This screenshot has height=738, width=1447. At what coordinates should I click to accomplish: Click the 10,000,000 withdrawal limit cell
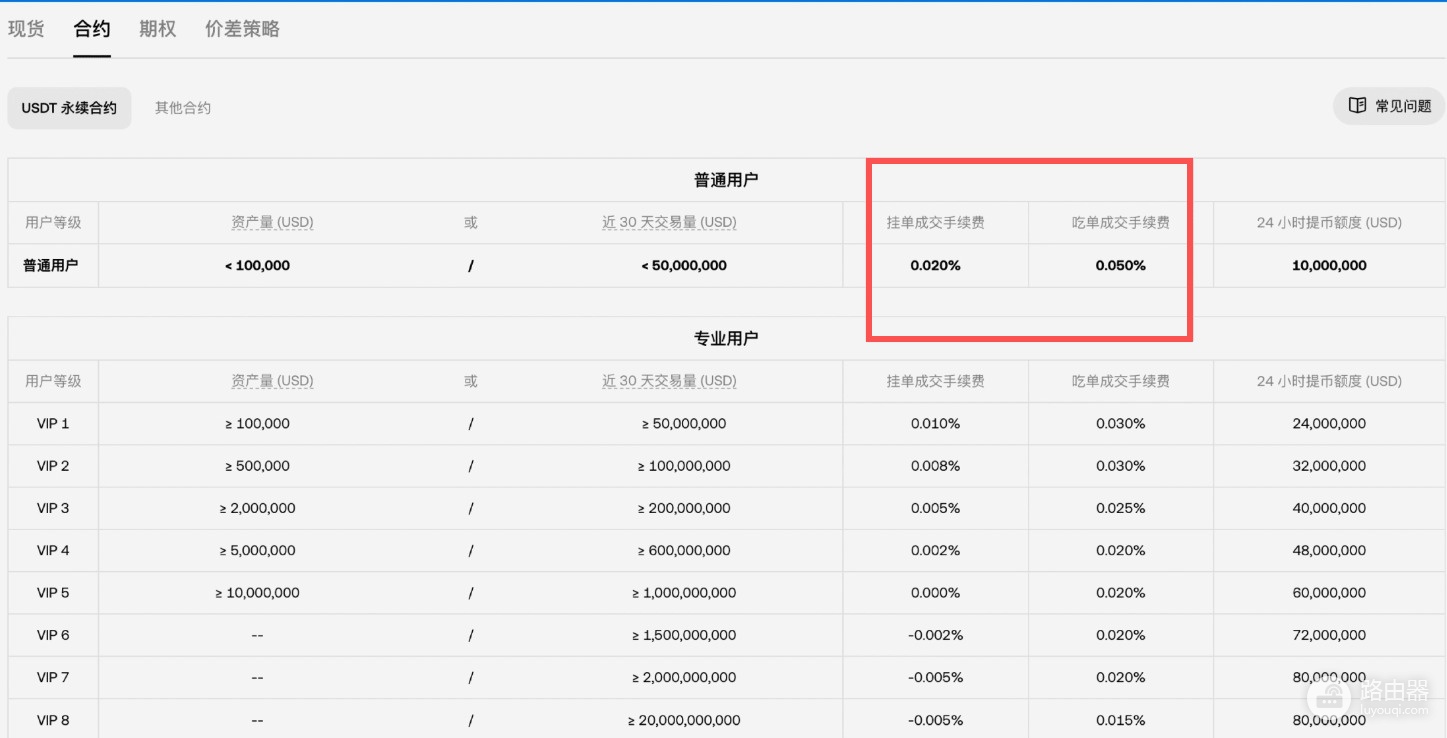[1329, 266]
